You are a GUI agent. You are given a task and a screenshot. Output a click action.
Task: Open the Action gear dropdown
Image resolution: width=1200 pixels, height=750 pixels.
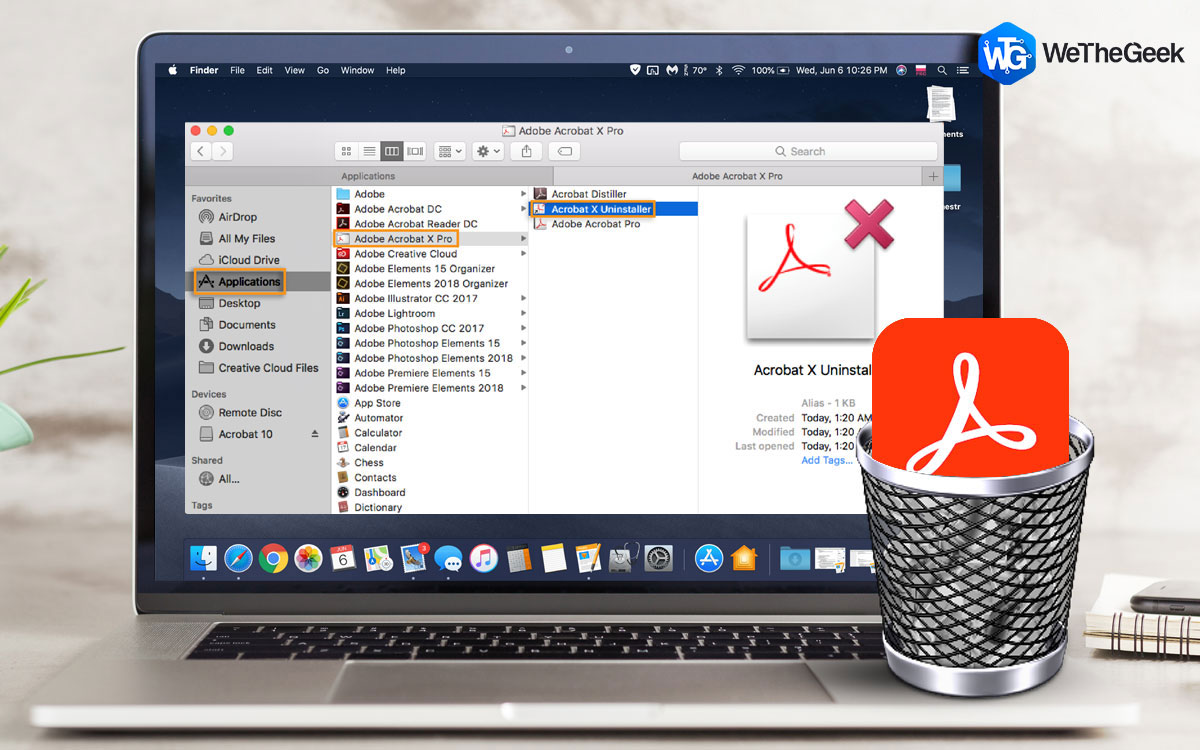point(488,151)
